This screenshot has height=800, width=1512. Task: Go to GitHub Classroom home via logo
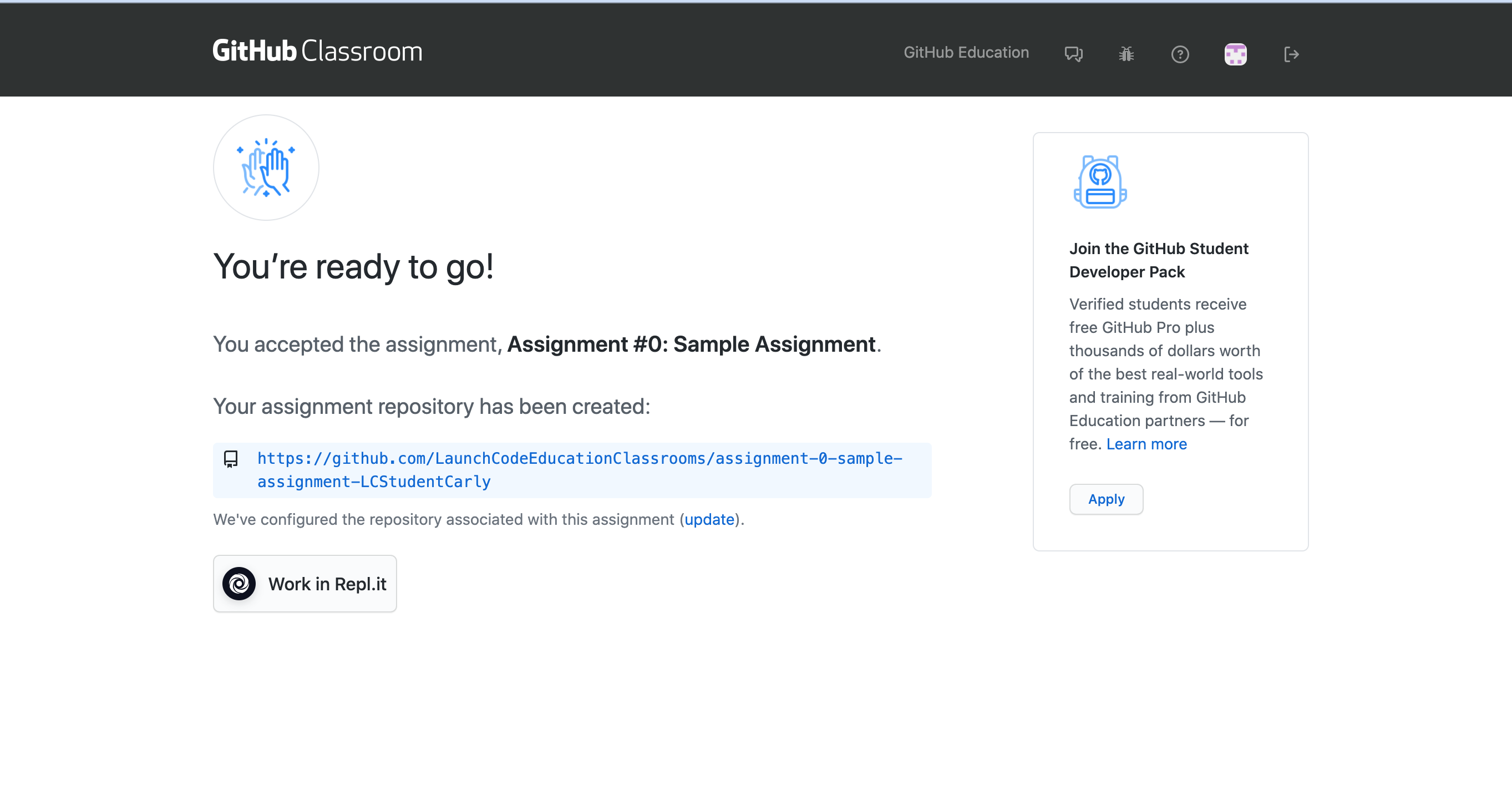click(317, 51)
